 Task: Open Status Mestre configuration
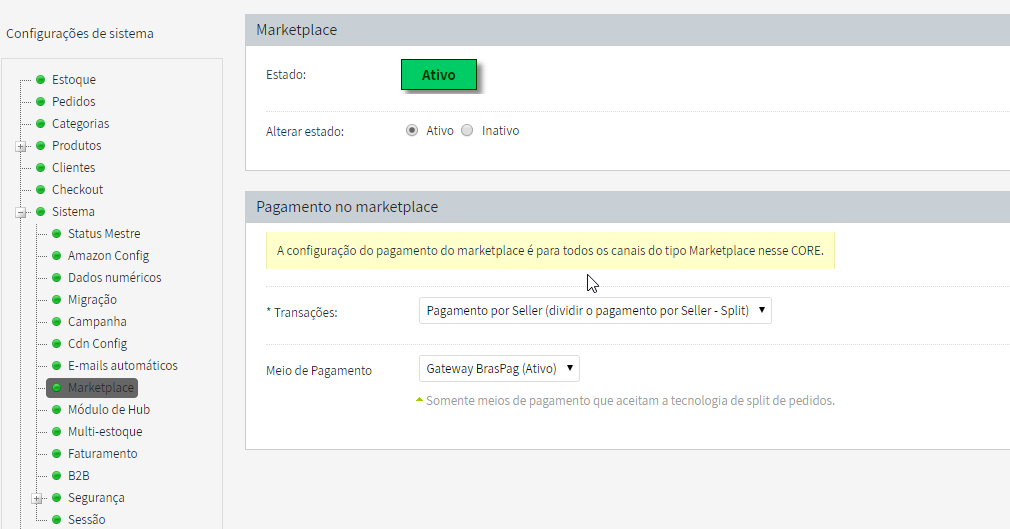[x=104, y=234]
